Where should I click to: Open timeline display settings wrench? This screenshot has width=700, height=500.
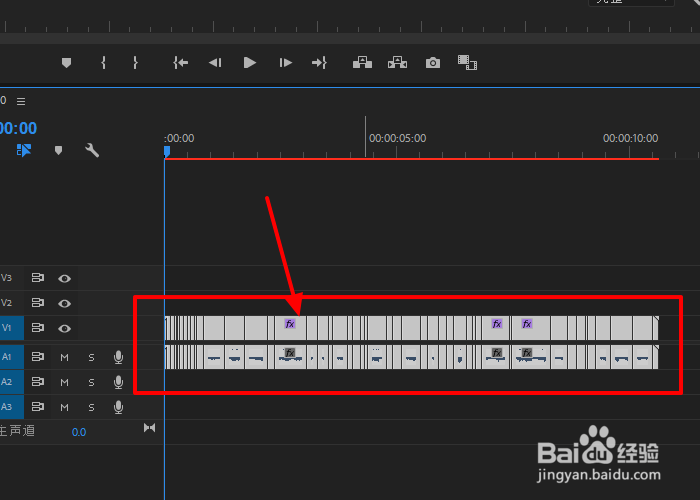click(92, 150)
